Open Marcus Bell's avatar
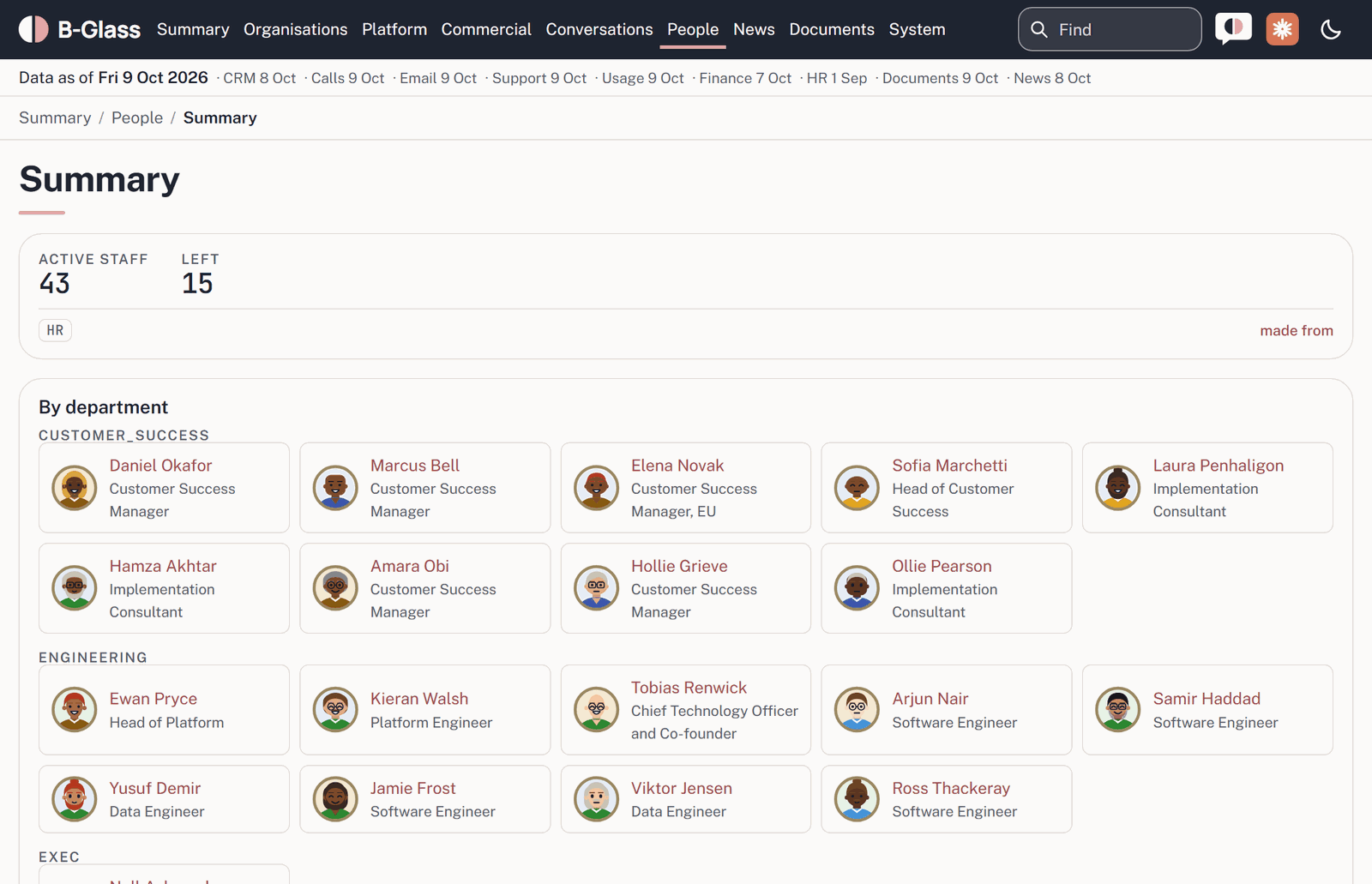 pyautogui.click(x=335, y=488)
